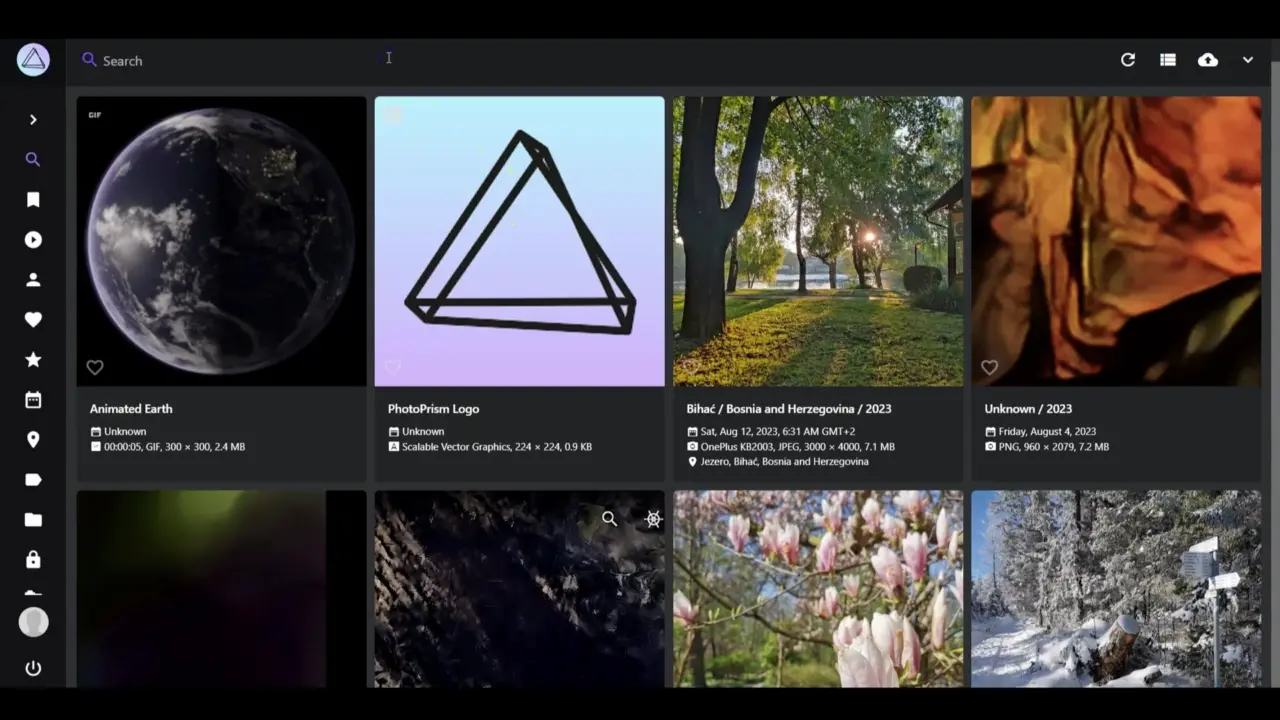Switch to list view in the top toolbar

1168,60
